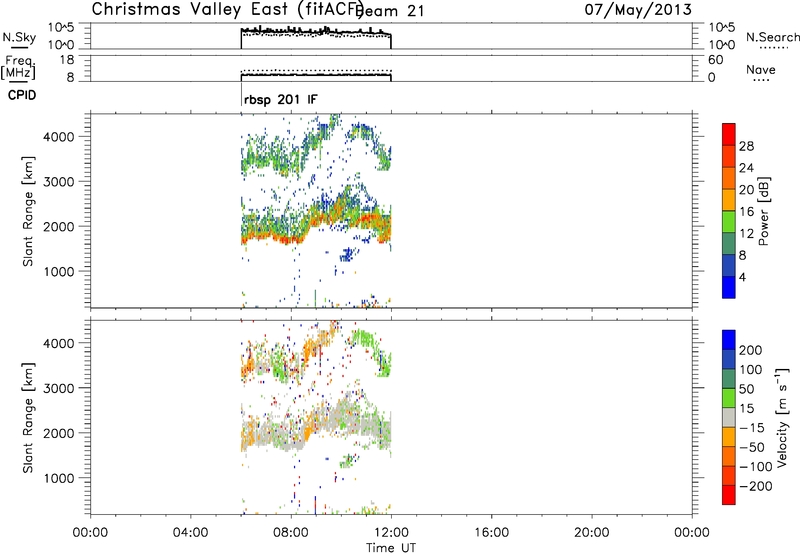Select the date '07/May/2013'
This screenshot has width=800, height=554.
coord(638,9)
